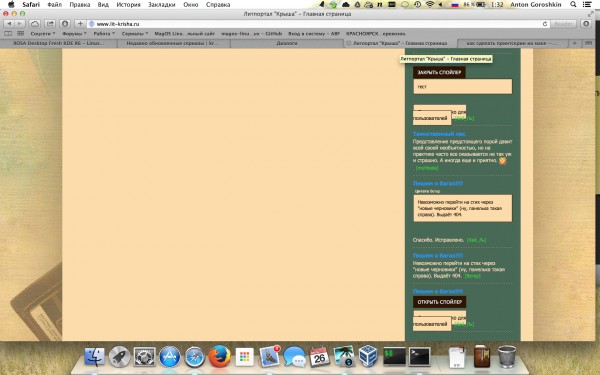Click the Share button in toolbar

coord(50,24)
